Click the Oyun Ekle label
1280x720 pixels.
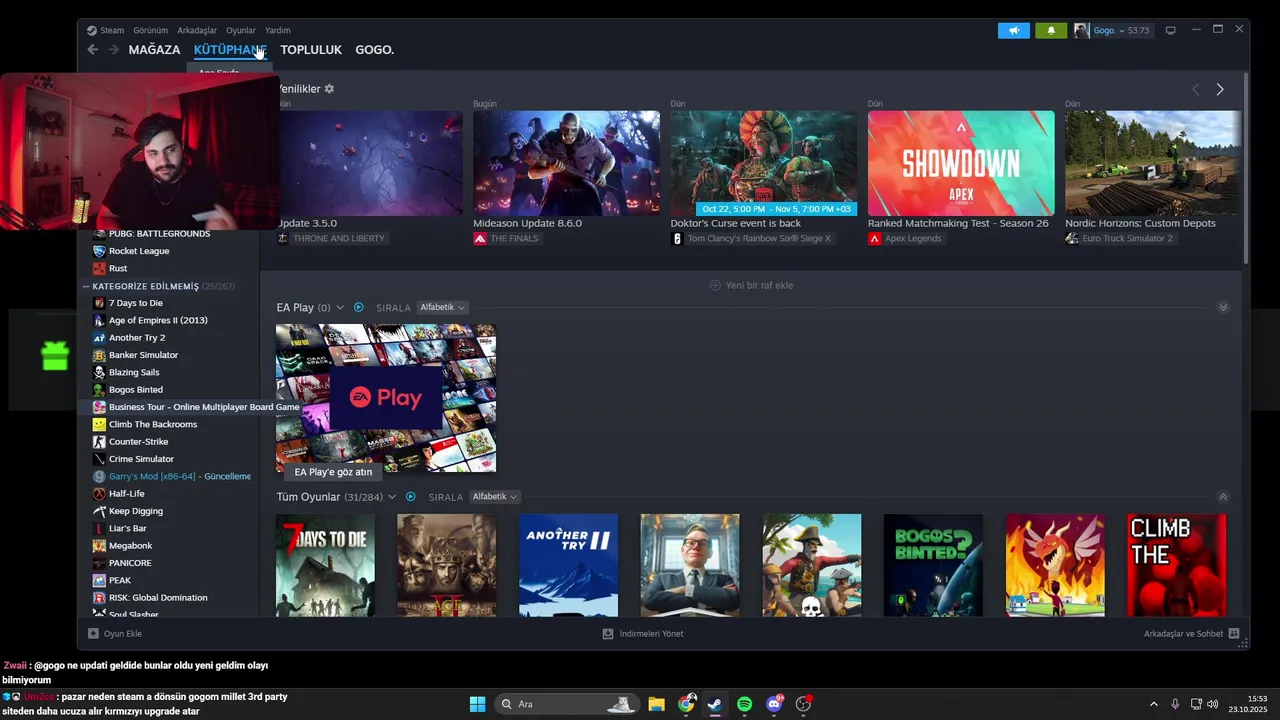pyautogui.click(x=123, y=634)
